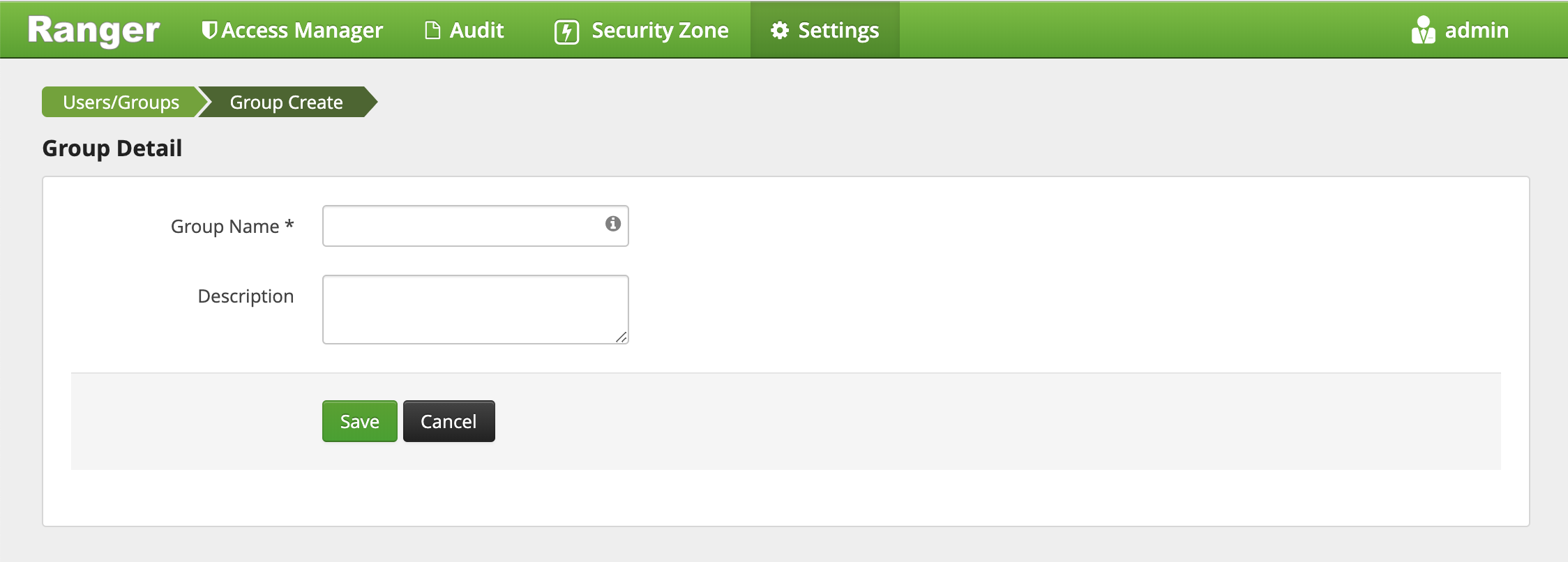Click the Group Detail heading

click(112, 149)
